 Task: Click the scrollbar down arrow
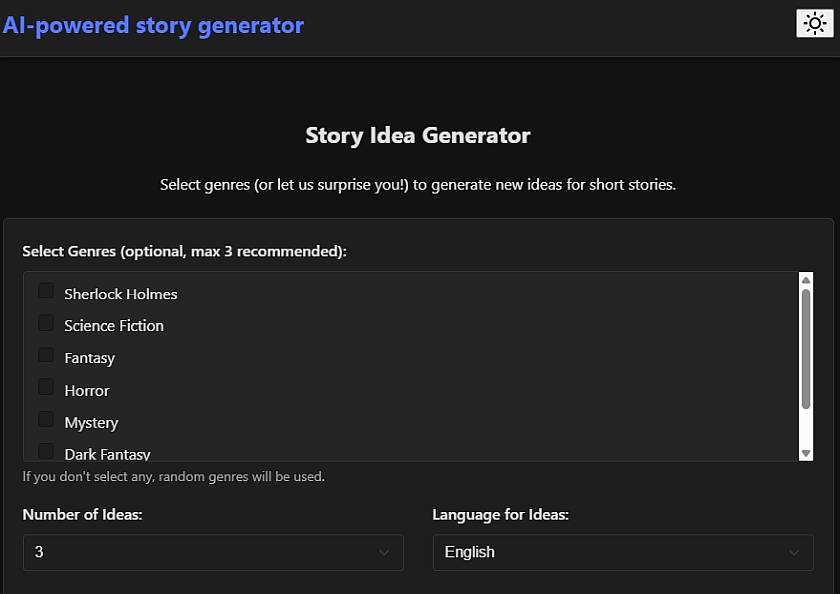coord(806,454)
